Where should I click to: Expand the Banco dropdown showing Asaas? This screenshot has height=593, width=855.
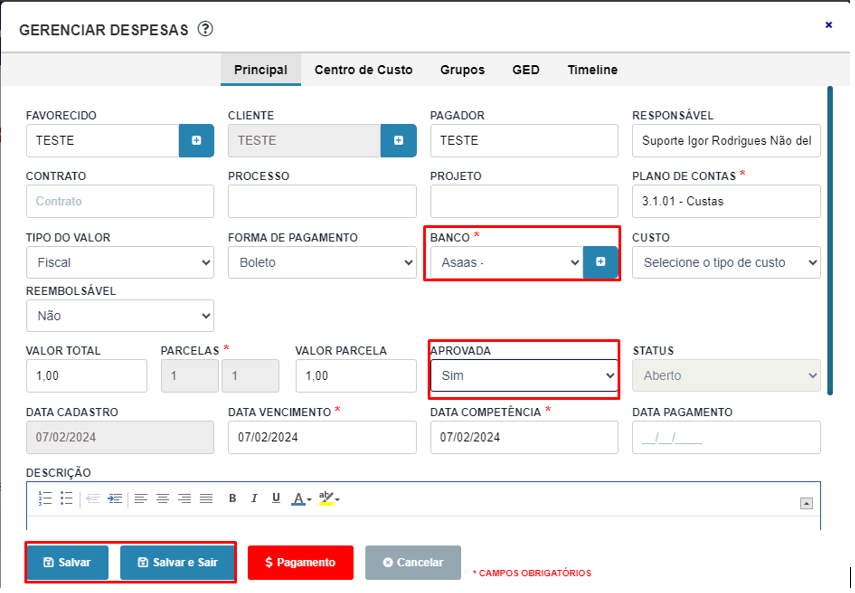507,262
